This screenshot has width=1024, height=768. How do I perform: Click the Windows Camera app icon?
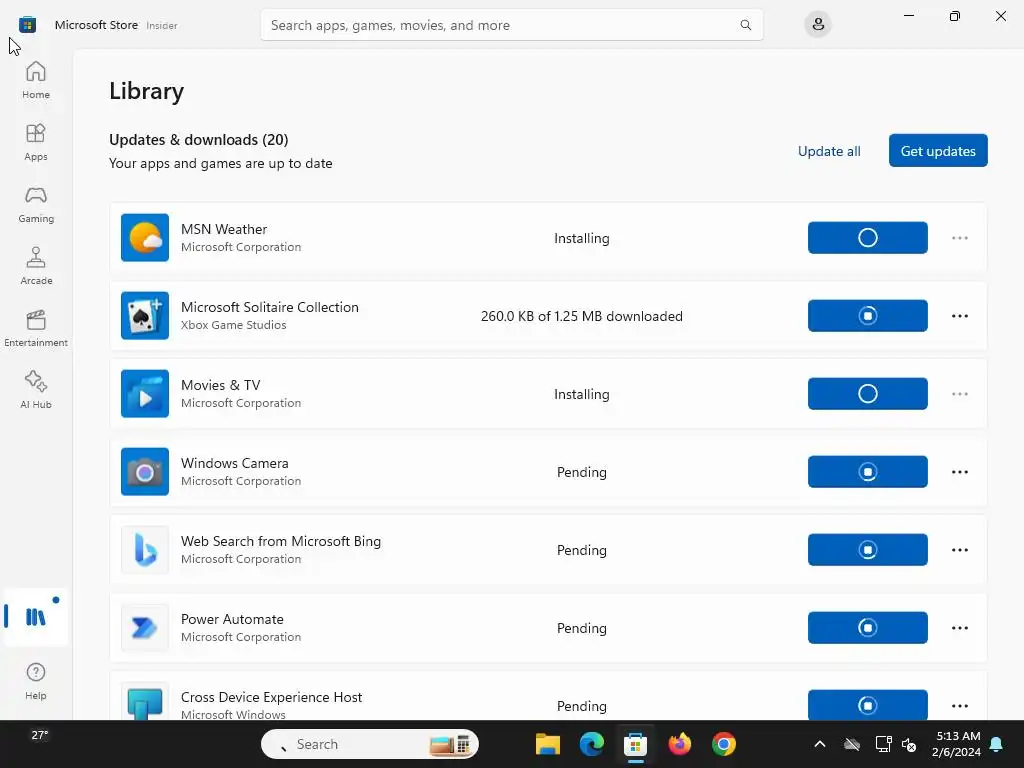145,472
